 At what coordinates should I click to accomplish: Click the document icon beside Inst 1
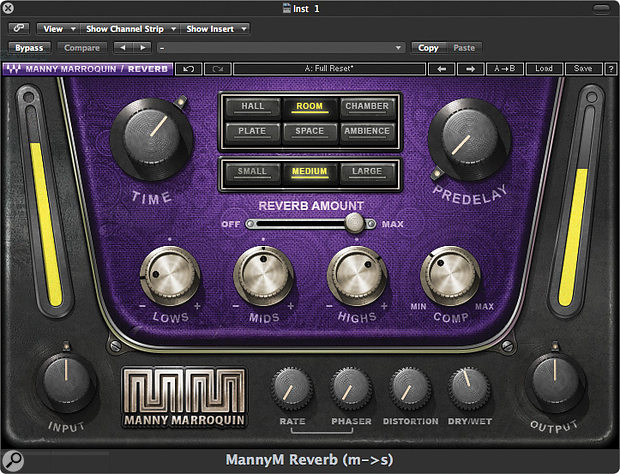point(287,8)
